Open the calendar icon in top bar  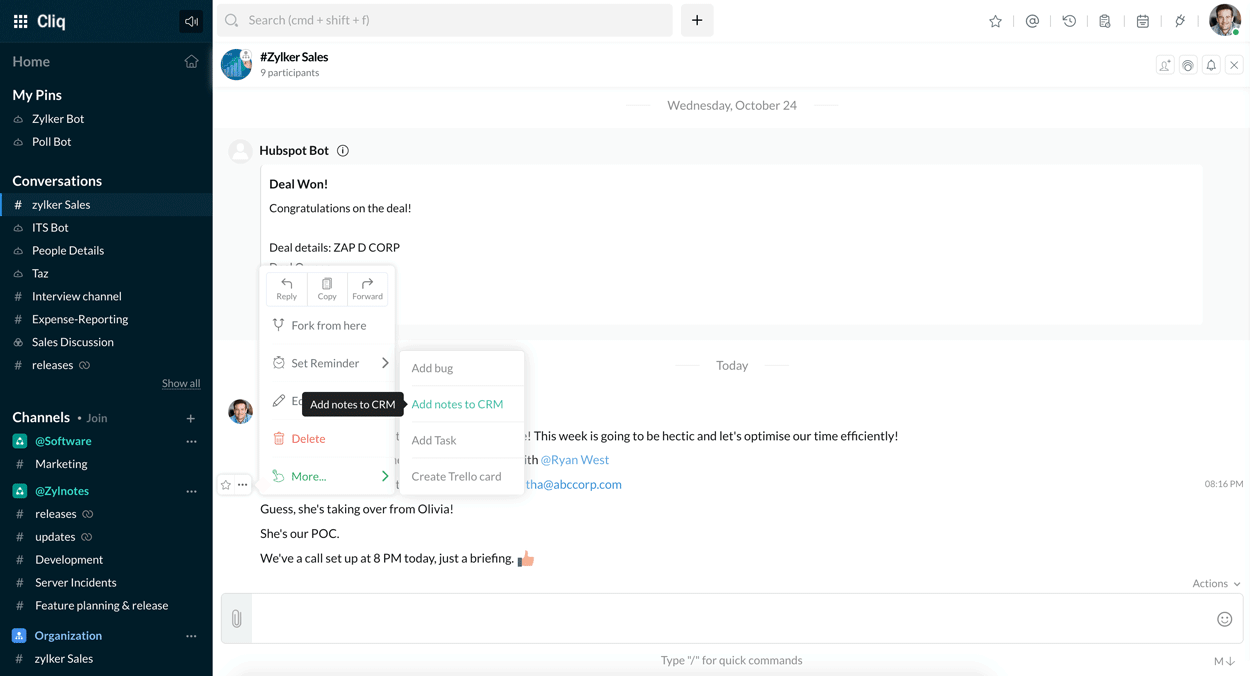(1142, 21)
